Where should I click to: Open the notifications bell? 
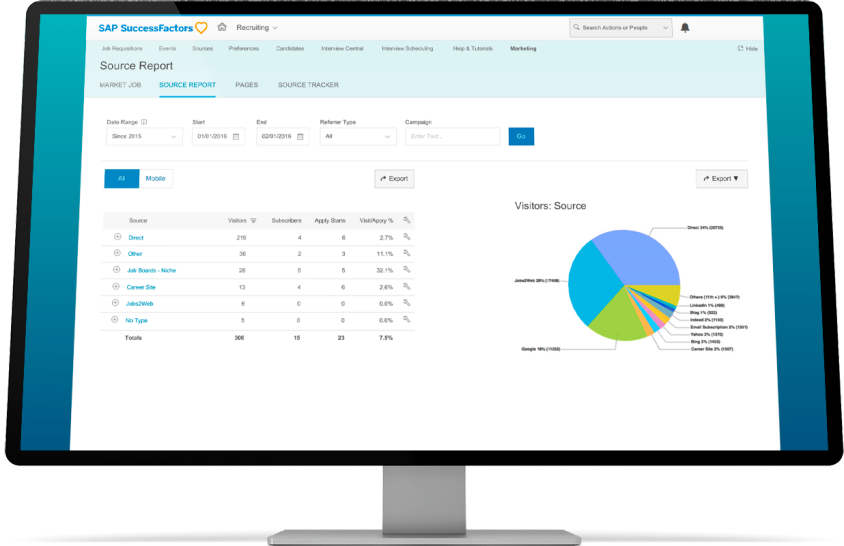tap(685, 28)
